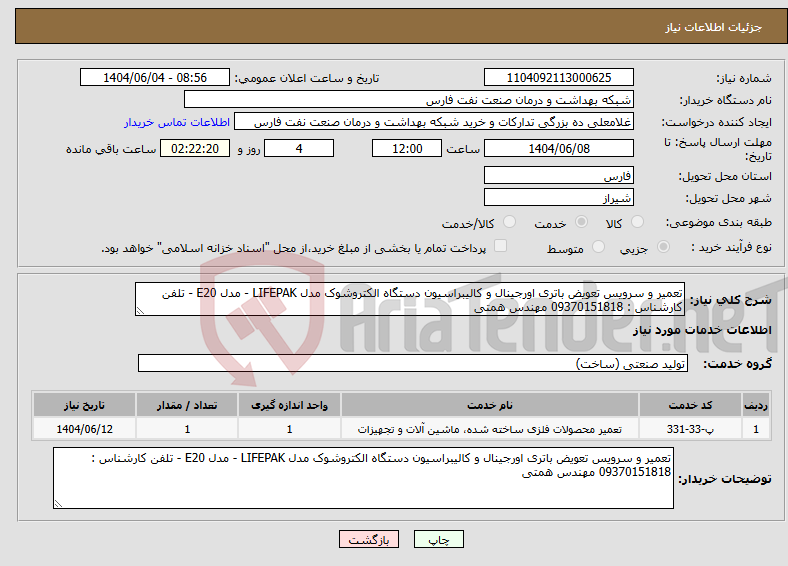Click the remaining time field 02:22:20
This screenshot has height=566, width=788.
[195, 148]
